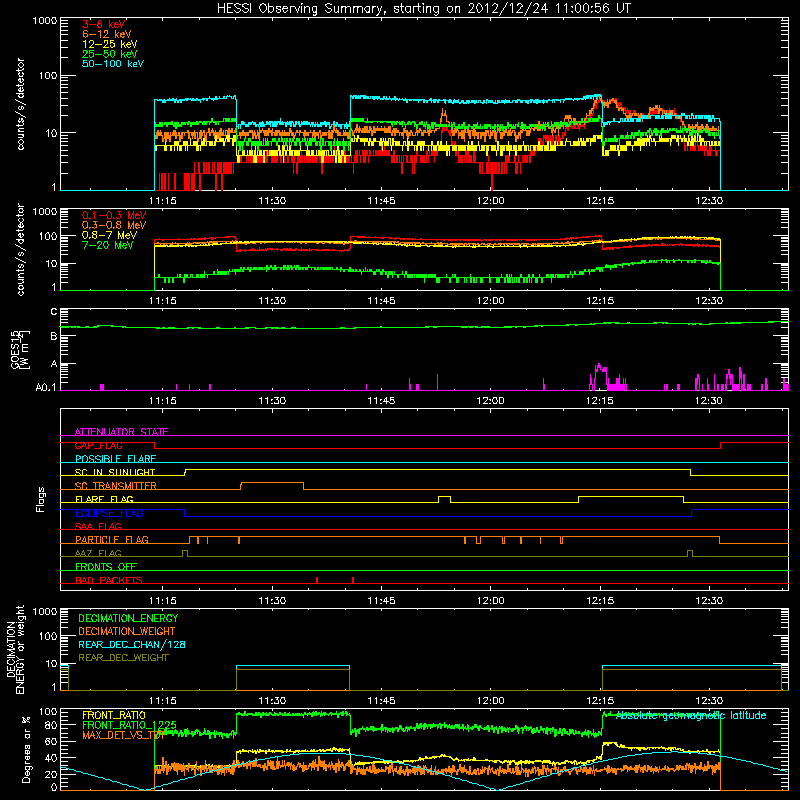Screen dimensions: 800x800
Task: Select the green 25-50 keV legend label
Action: pyautogui.click(x=110, y=54)
